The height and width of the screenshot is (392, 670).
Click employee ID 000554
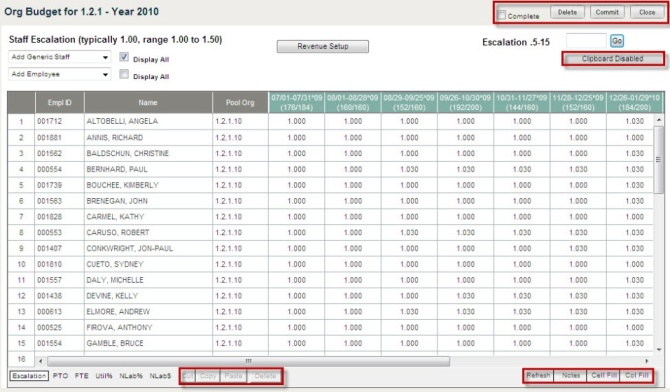click(50, 169)
